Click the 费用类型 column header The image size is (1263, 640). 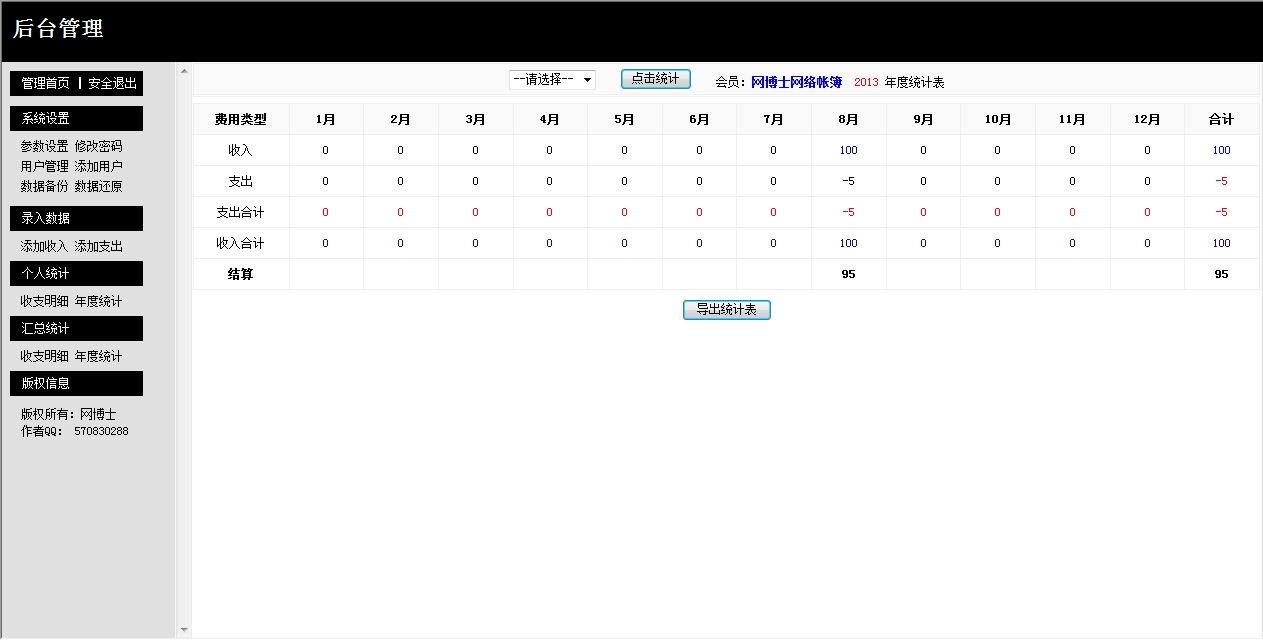(x=241, y=119)
